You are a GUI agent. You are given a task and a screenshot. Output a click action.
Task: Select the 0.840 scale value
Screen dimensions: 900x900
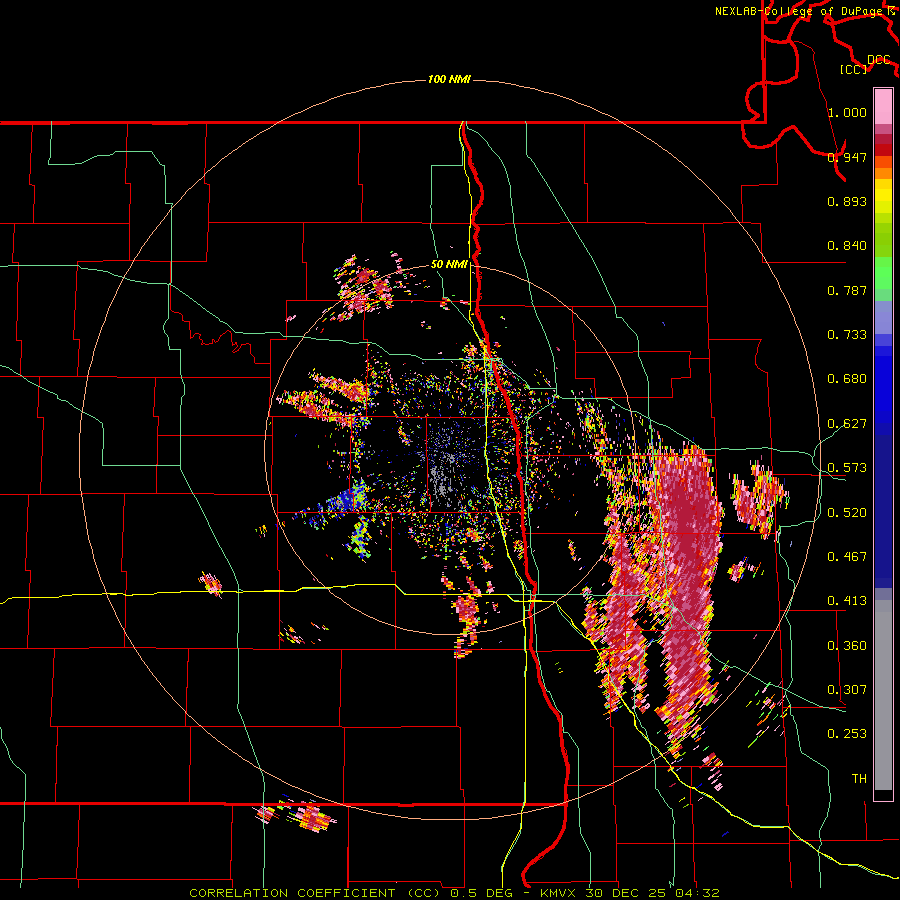click(847, 246)
